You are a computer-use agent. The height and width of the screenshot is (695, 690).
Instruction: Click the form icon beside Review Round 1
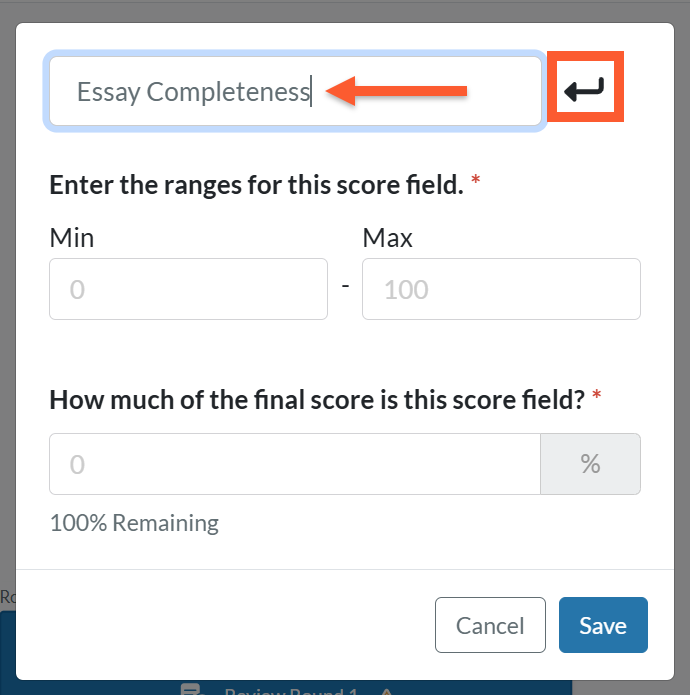click(x=191, y=689)
